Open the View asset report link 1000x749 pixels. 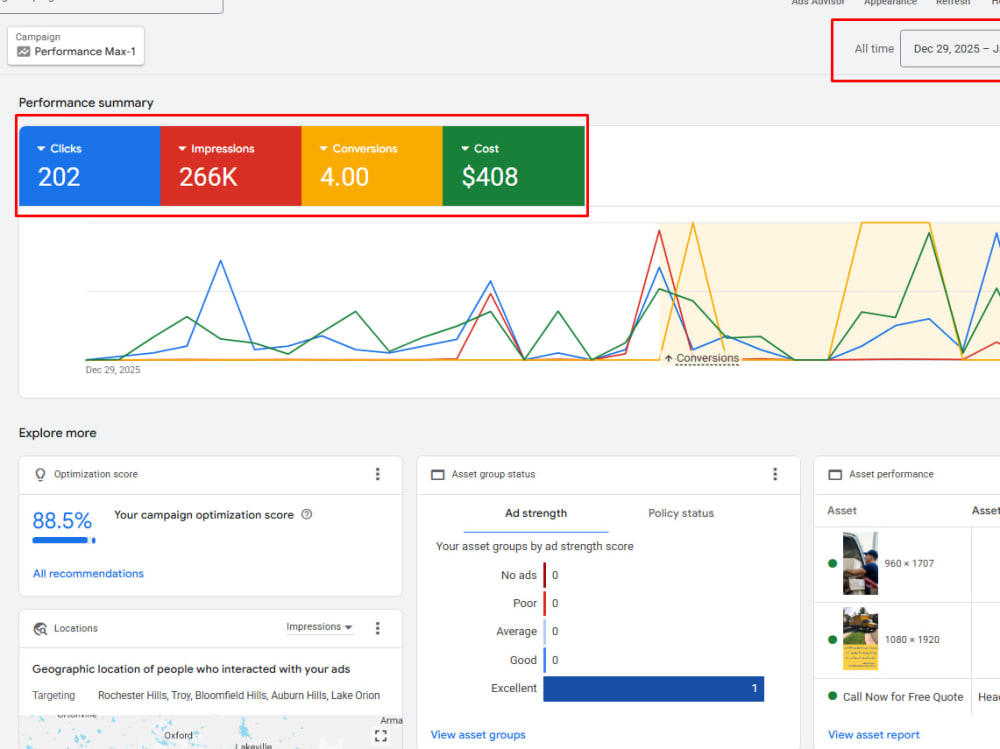874,735
